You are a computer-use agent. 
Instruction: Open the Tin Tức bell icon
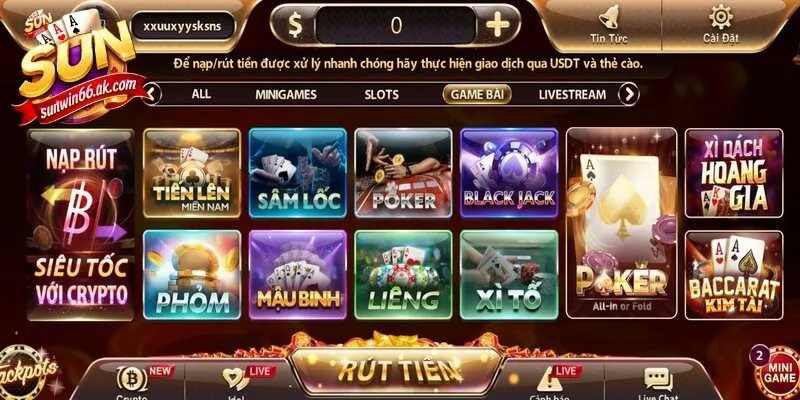pyautogui.click(x=609, y=17)
